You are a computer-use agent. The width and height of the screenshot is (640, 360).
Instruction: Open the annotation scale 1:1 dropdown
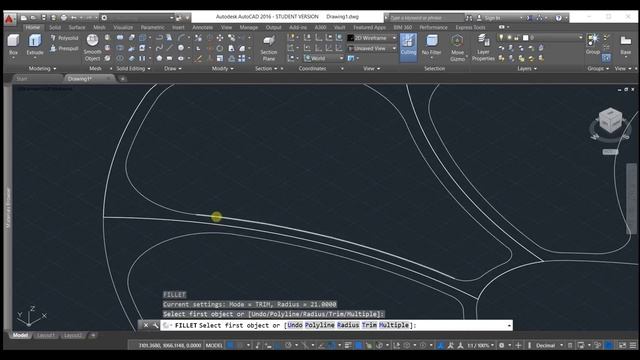(x=480, y=345)
